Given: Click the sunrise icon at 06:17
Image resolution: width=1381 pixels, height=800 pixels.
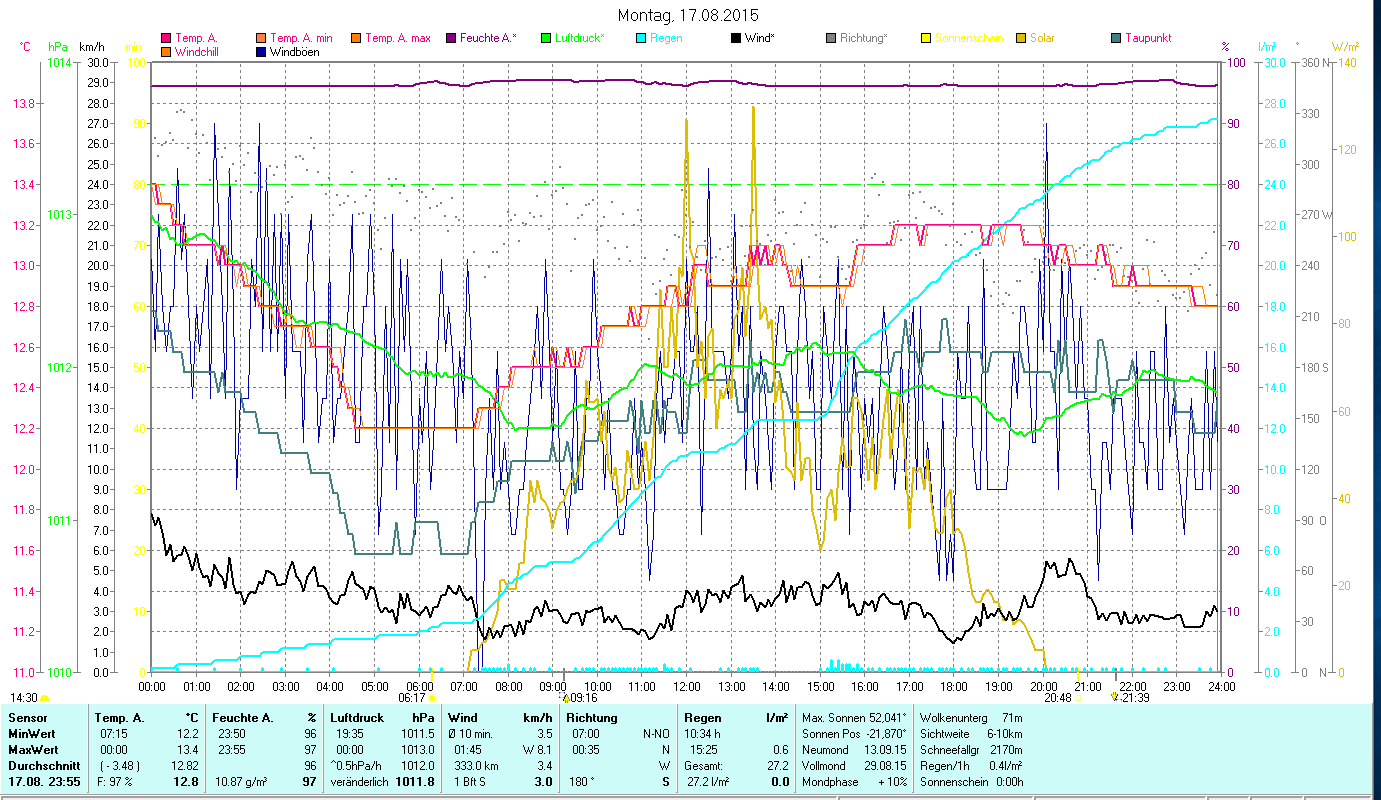Looking at the screenshot, I should point(433,698).
